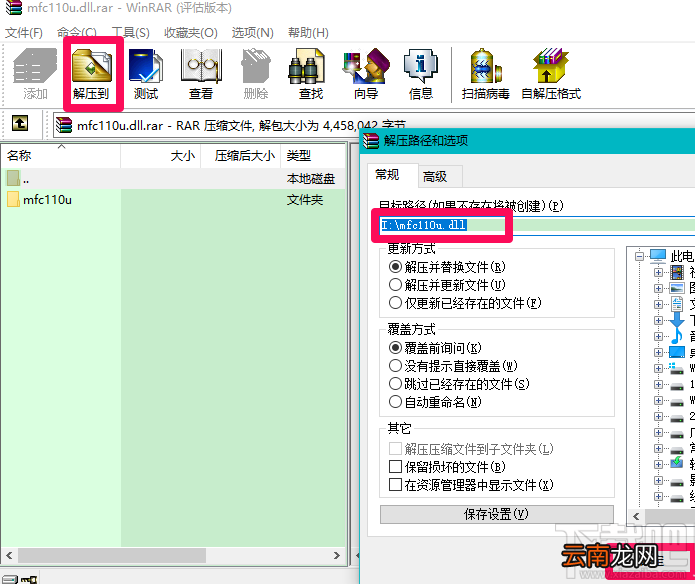The width and height of the screenshot is (695, 584).
Task: Expand the Pictures node in the folder tree
Action: tap(658, 288)
